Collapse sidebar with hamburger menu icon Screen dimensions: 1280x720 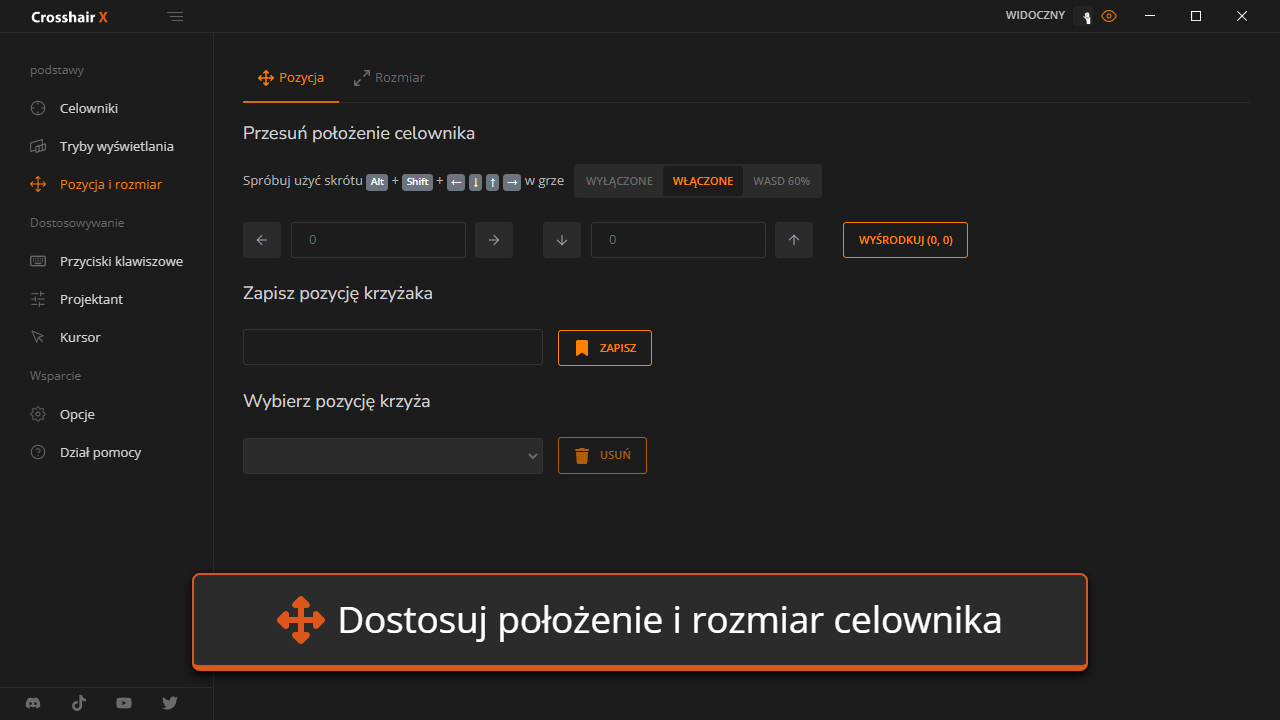point(176,17)
